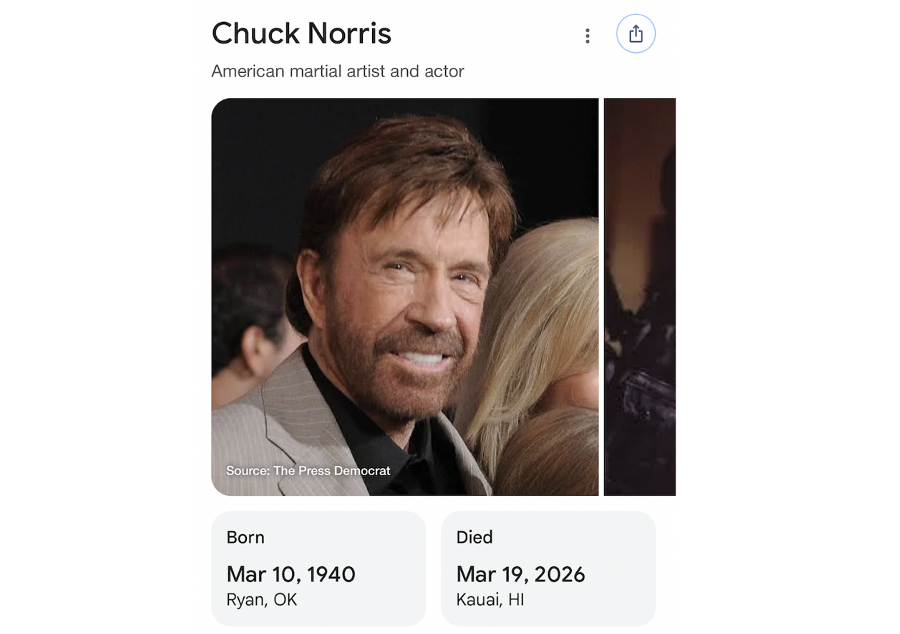The image size is (900, 634).
Task: Select the 'Kauai, HI' location text
Action: coord(490,600)
